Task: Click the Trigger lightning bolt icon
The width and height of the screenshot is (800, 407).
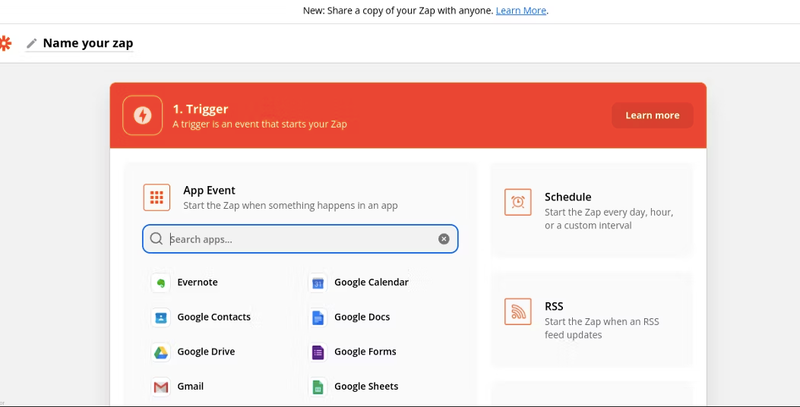Action: coord(142,115)
